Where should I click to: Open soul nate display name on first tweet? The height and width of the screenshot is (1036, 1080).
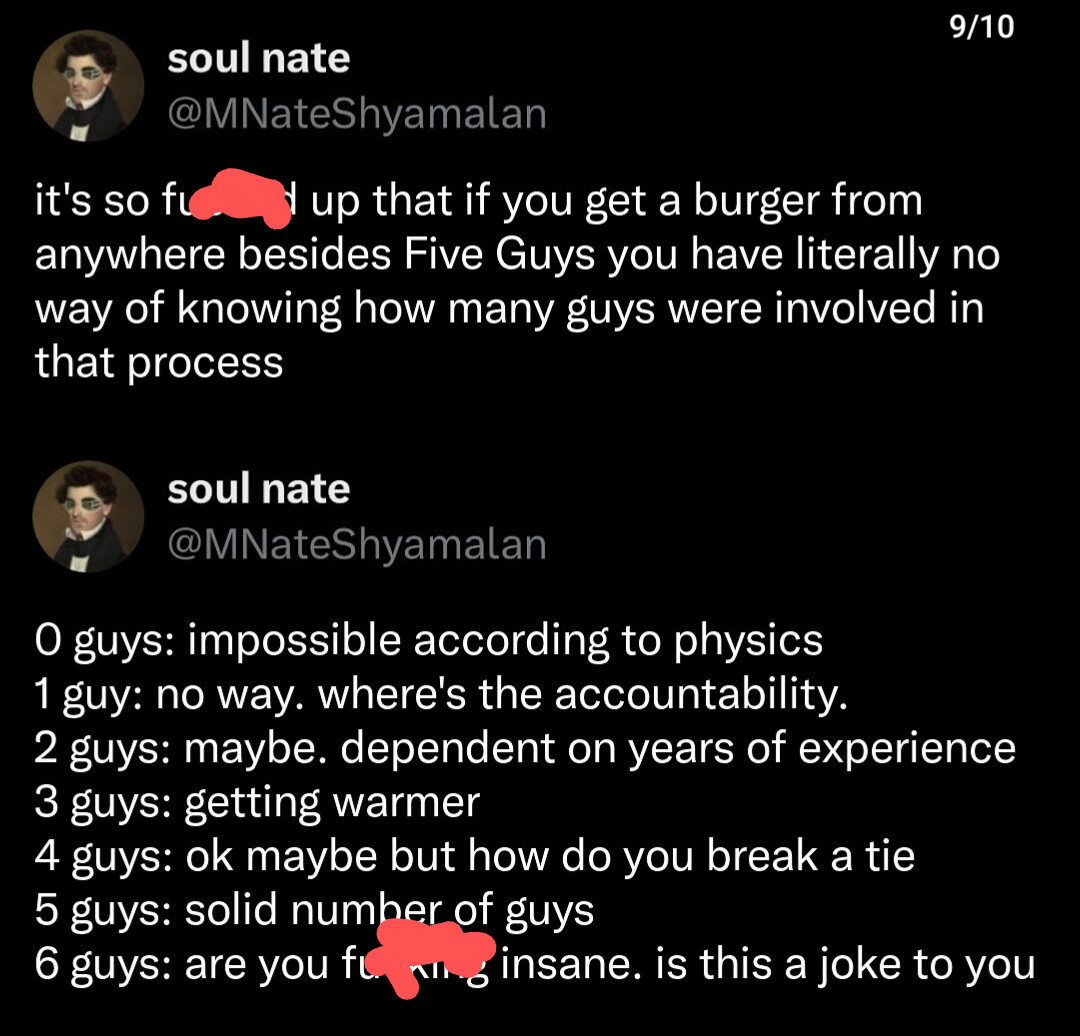coord(259,58)
